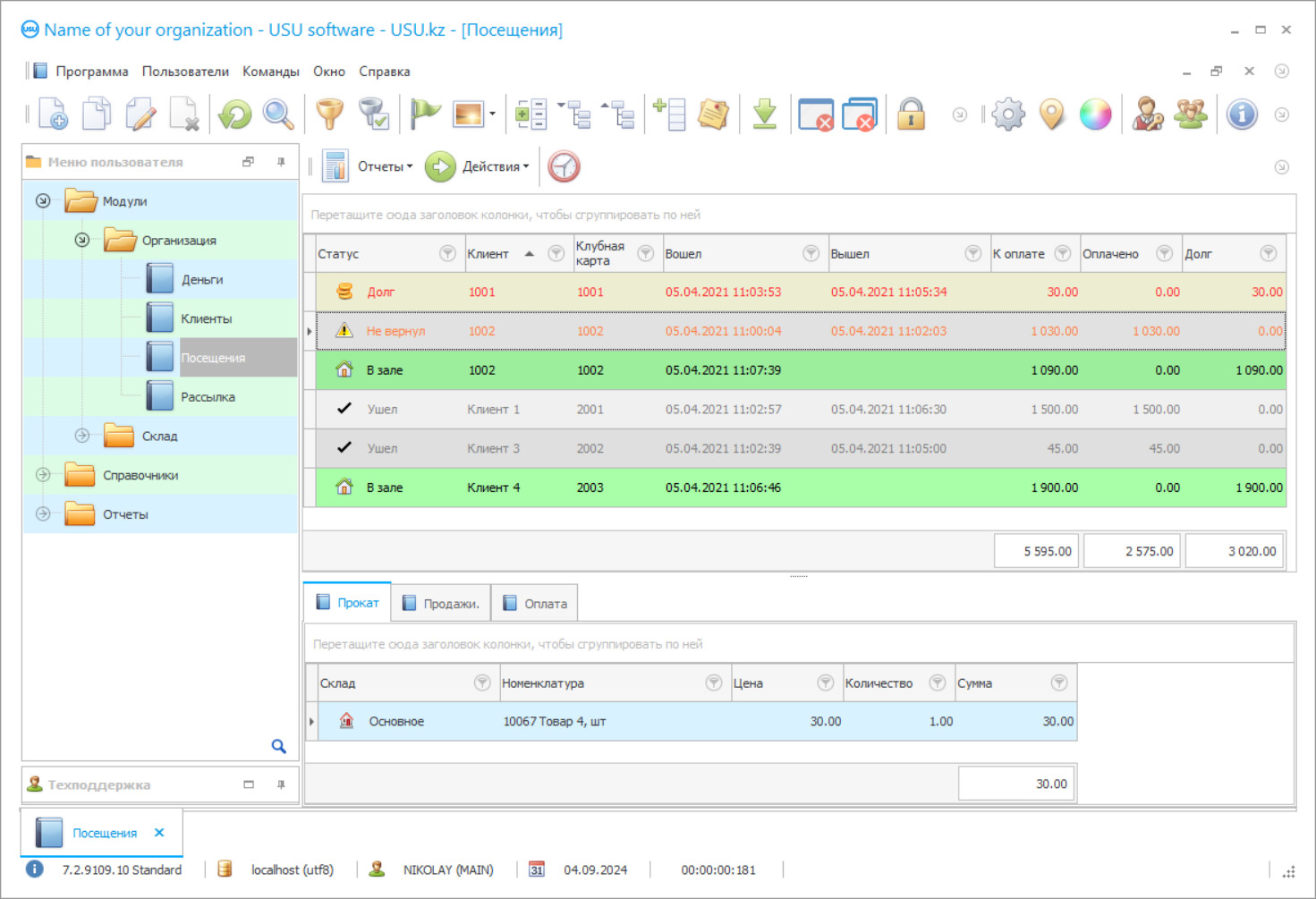The height and width of the screenshot is (899, 1316).
Task: Click the funnel filter toolbar icon
Action: [x=329, y=114]
